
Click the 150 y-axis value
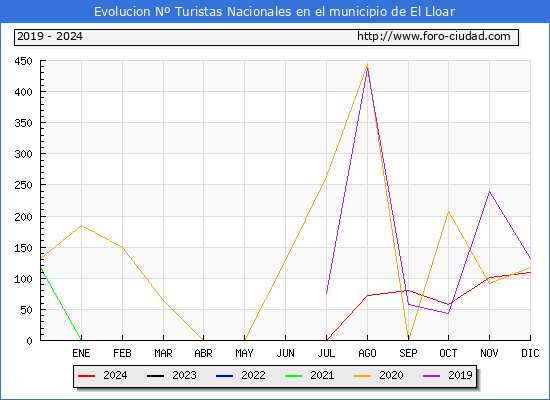(24, 248)
